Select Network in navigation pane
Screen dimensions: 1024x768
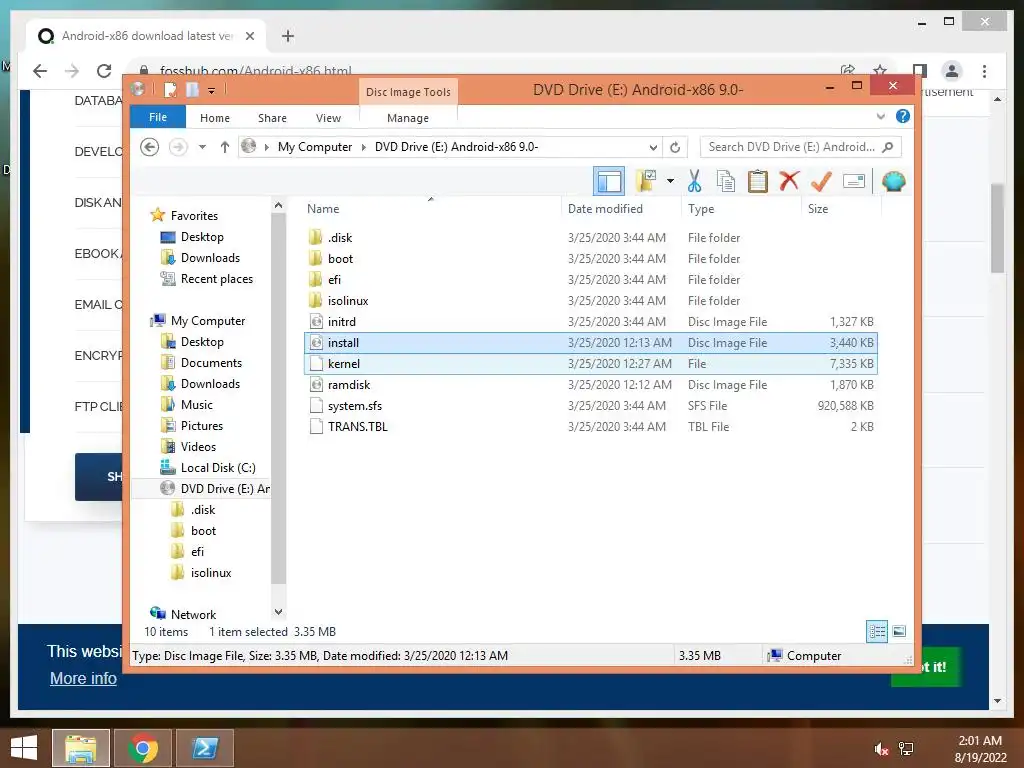click(193, 615)
